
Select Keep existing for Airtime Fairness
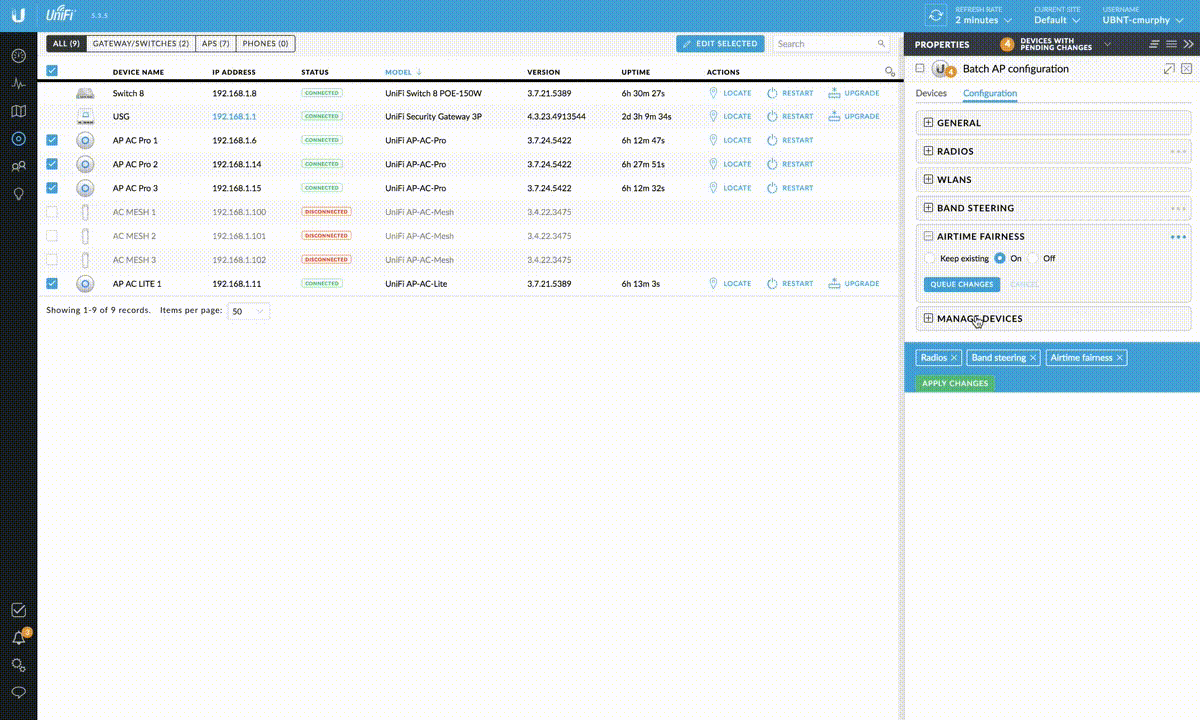(930, 258)
